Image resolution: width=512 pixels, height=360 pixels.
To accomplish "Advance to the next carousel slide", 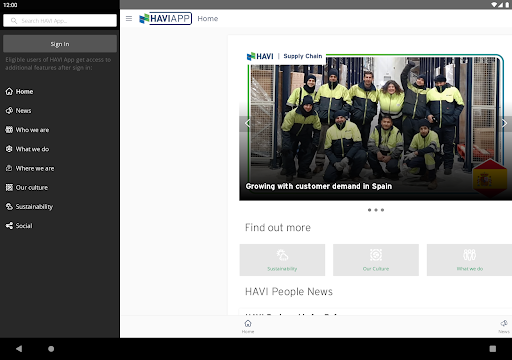I will pyautogui.click(x=505, y=123).
